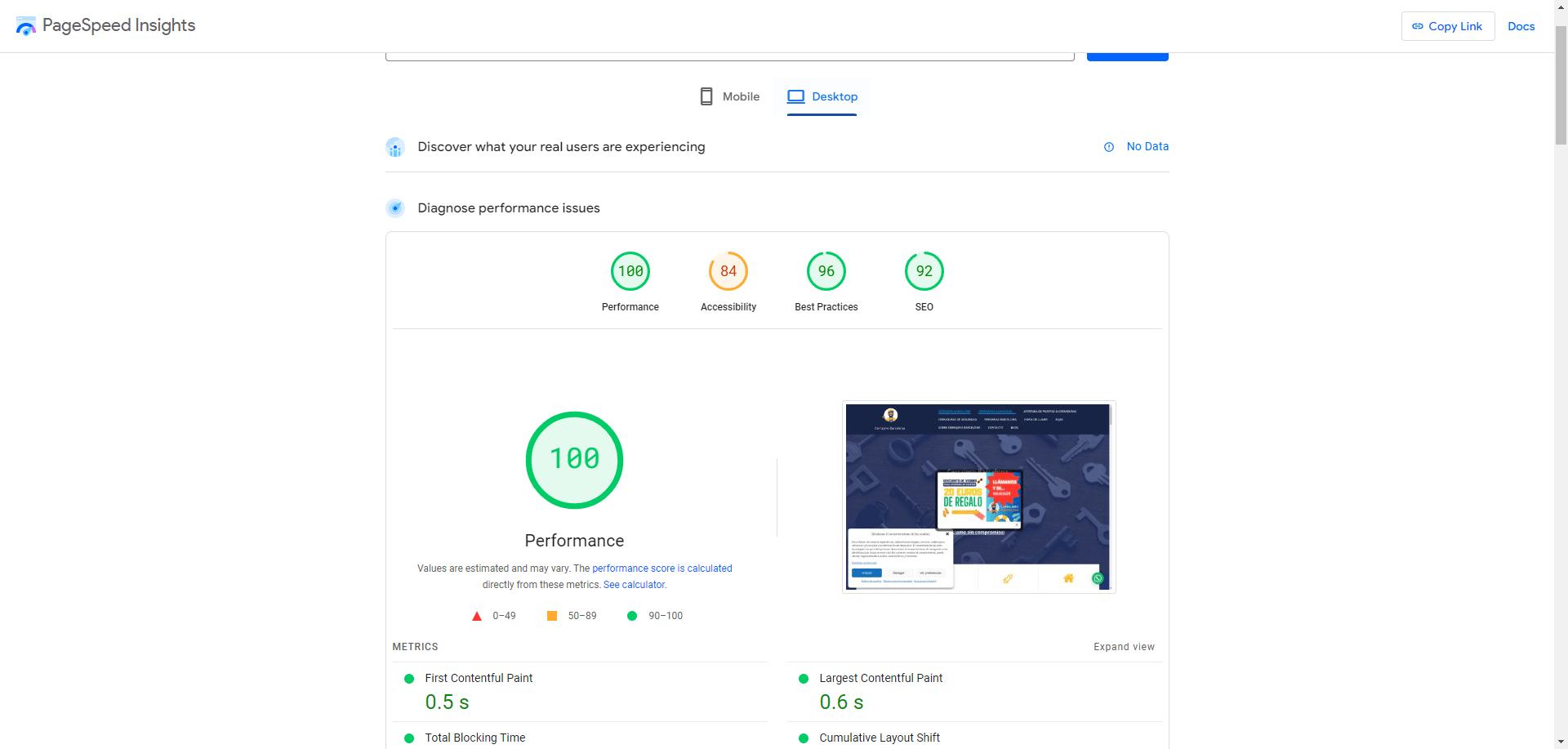Image resolution: width=1568 pixels, height=749 pixels.
Task: Click the 'Accessibility' gauge label
Action: pyautogui.click(x=728, y=307)
